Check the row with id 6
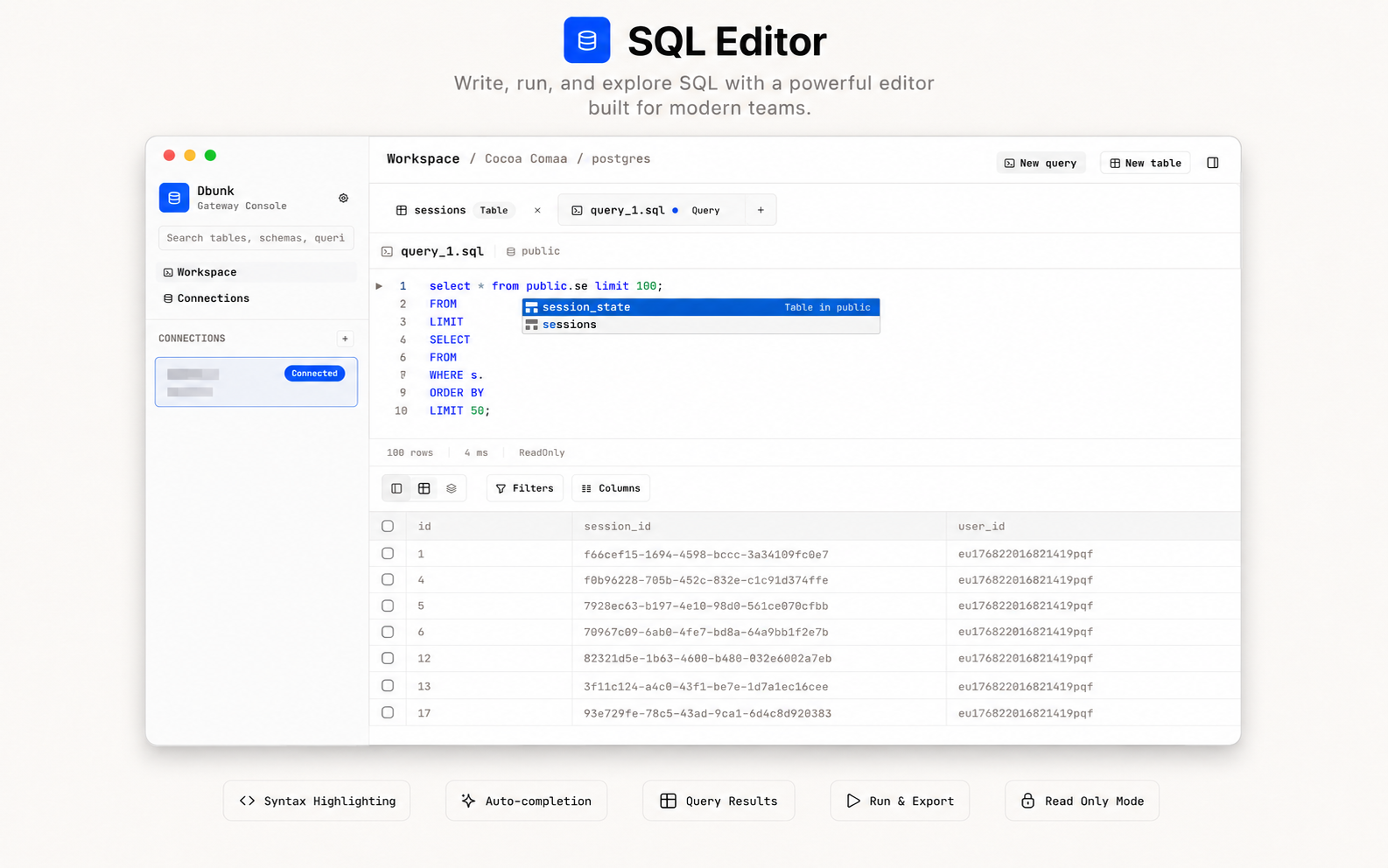Image resolution: width=1388 pixels, height=868 pixels. tap(388, 632)
